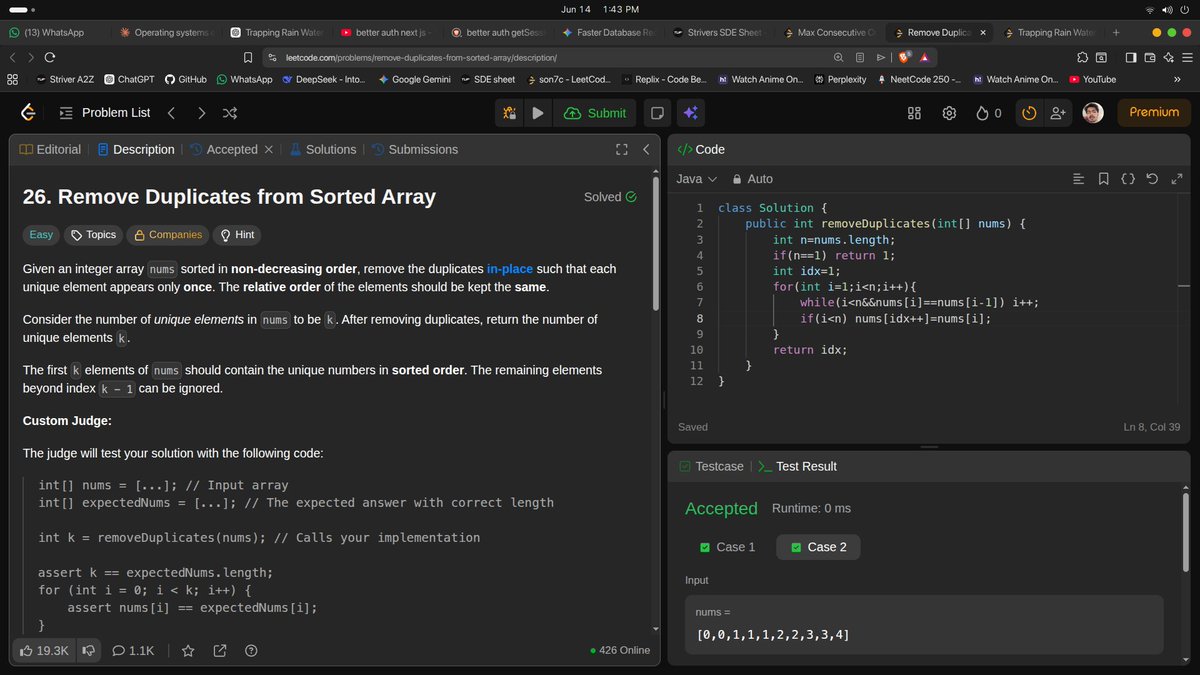The image size is (1200, 675).
Task: Switch to the Solutions tab
Action: tap(323, 149)
